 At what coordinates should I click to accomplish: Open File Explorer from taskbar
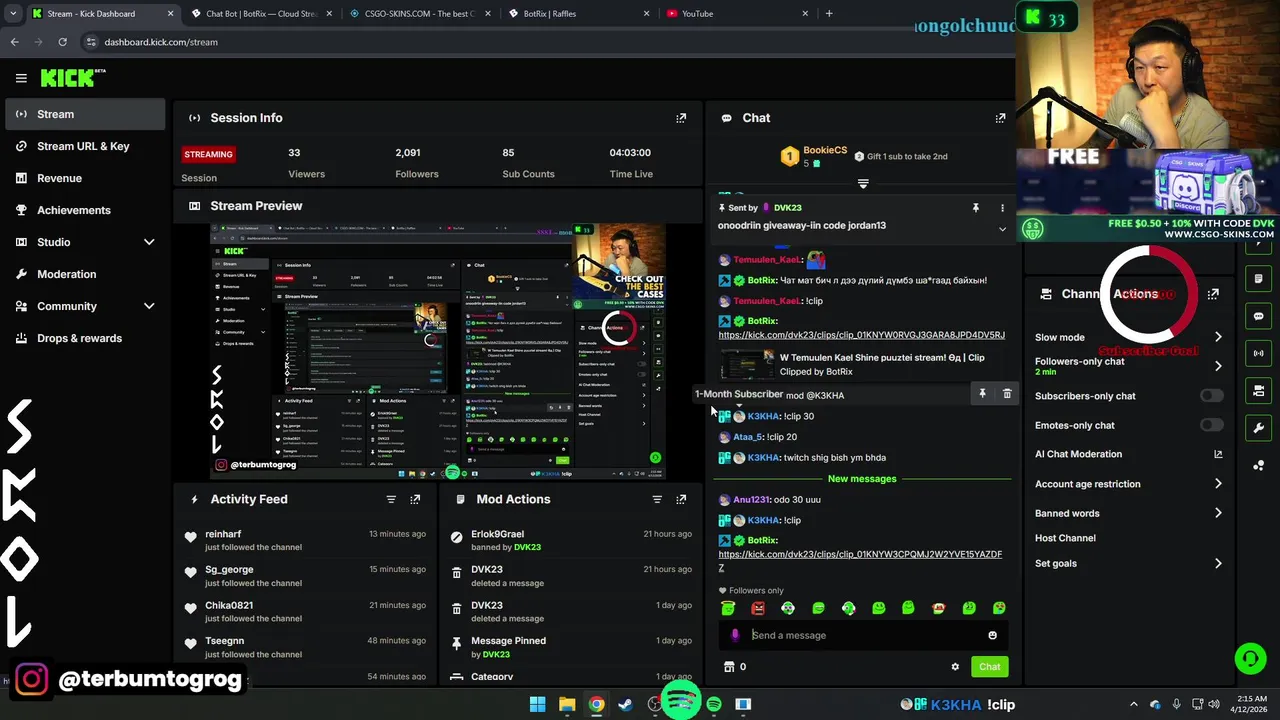567,705
